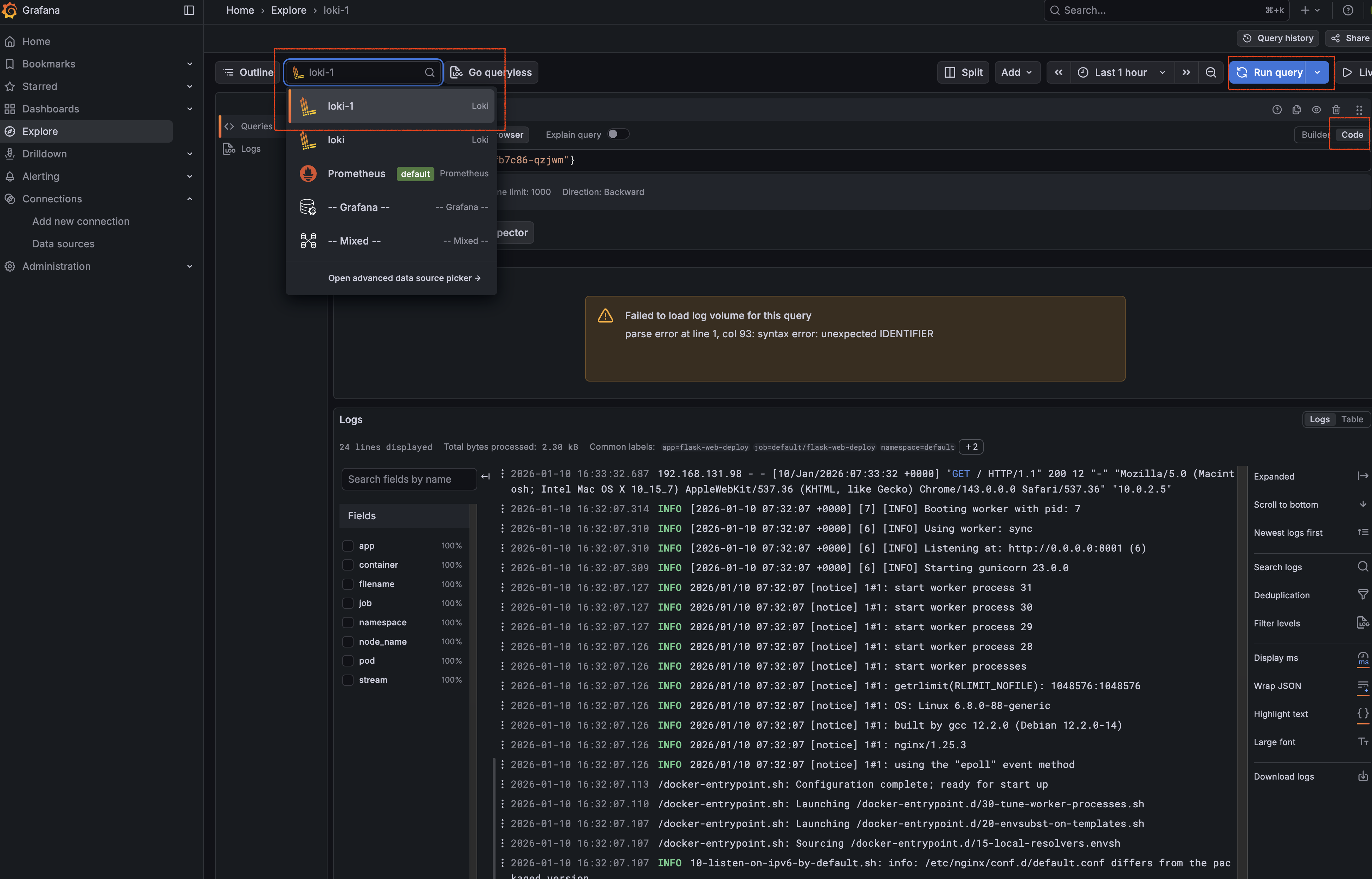
Task: Collapse the Connections sidebar section
Action: (x=189, y=198)
